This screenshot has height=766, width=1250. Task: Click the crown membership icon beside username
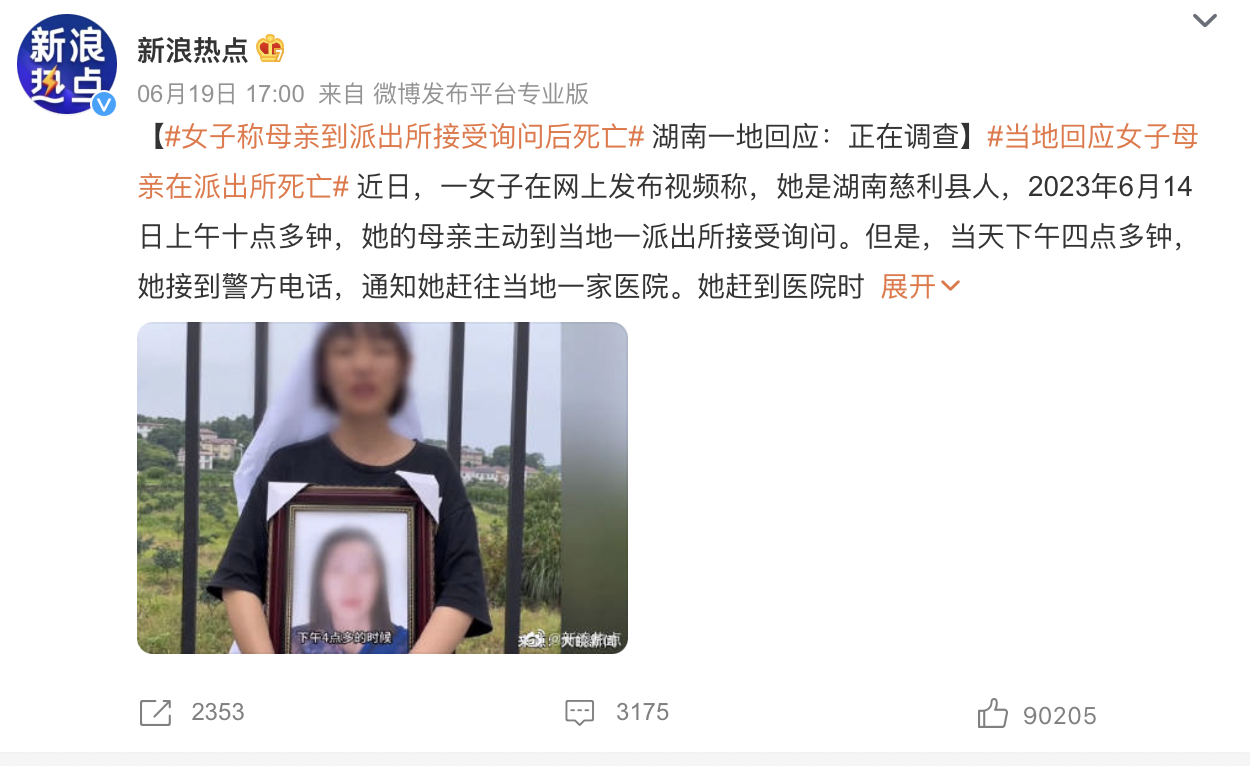pos(270,48)
